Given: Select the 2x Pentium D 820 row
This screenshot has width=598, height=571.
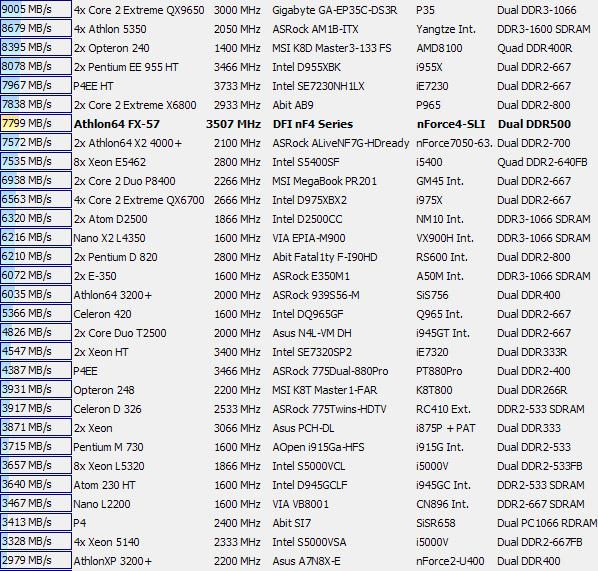Looking at the screenshot, I should pos(299,257).
